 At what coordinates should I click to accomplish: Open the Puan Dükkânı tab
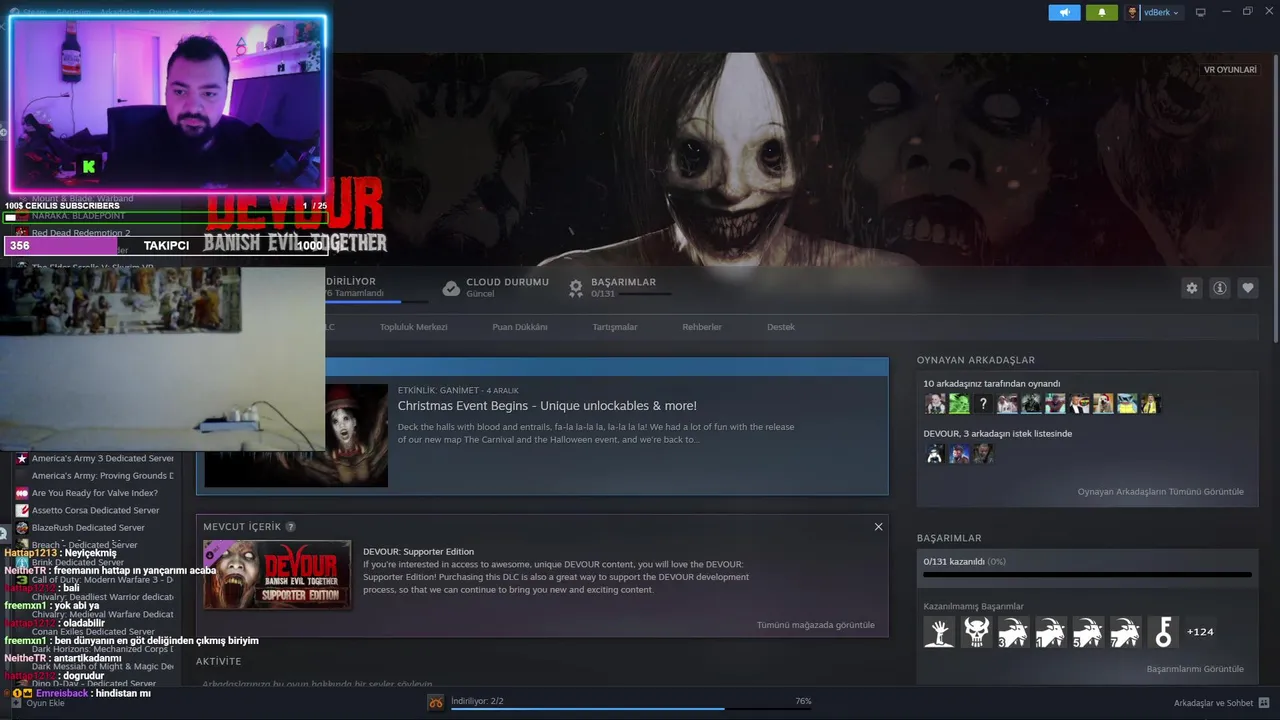[x=520, y=327]
